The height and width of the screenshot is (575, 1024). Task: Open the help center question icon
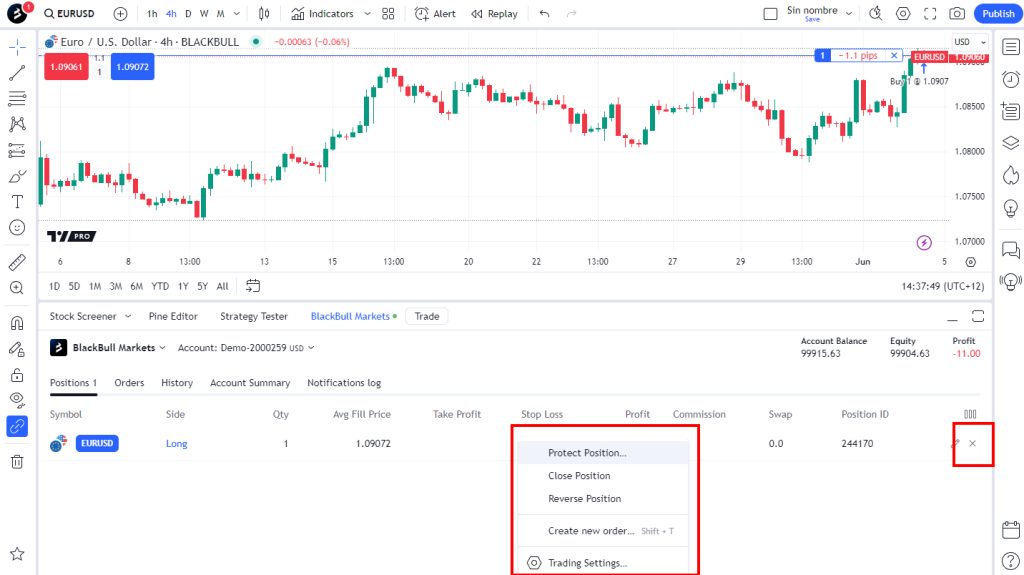click(1010, 561)
